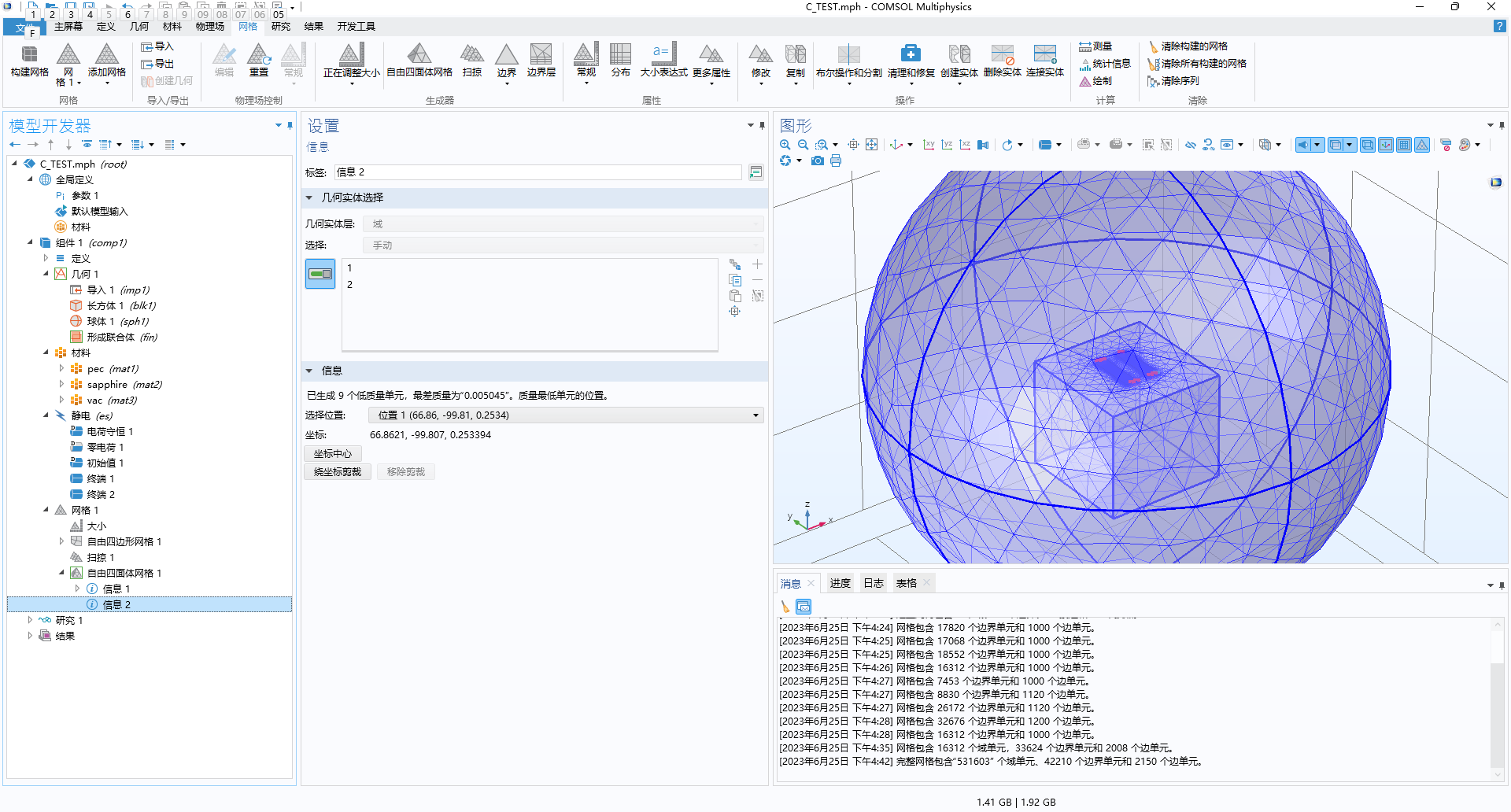This screenshot has width=1511, height=812.
Task: Click the 大小表达式 size expression icon
Action: tap(663, 61)
